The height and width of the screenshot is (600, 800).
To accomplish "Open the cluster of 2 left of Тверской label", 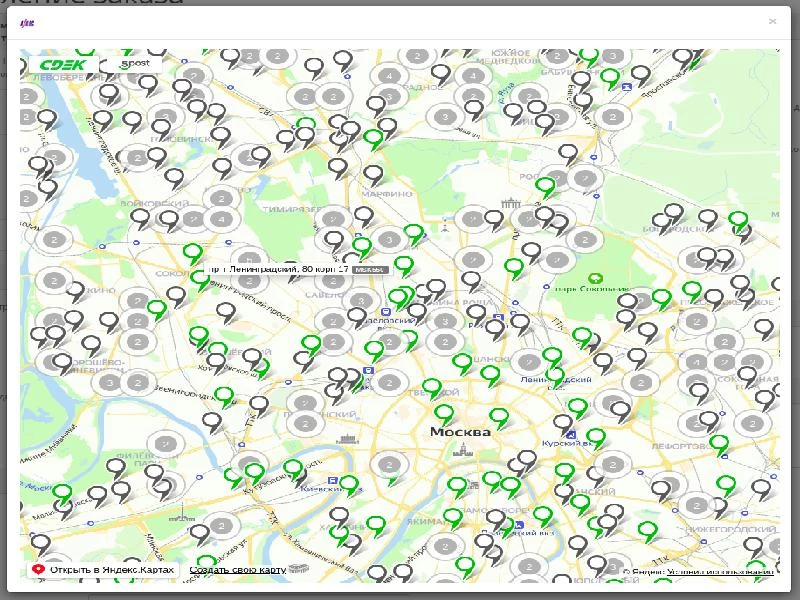I will click(389, 383).
